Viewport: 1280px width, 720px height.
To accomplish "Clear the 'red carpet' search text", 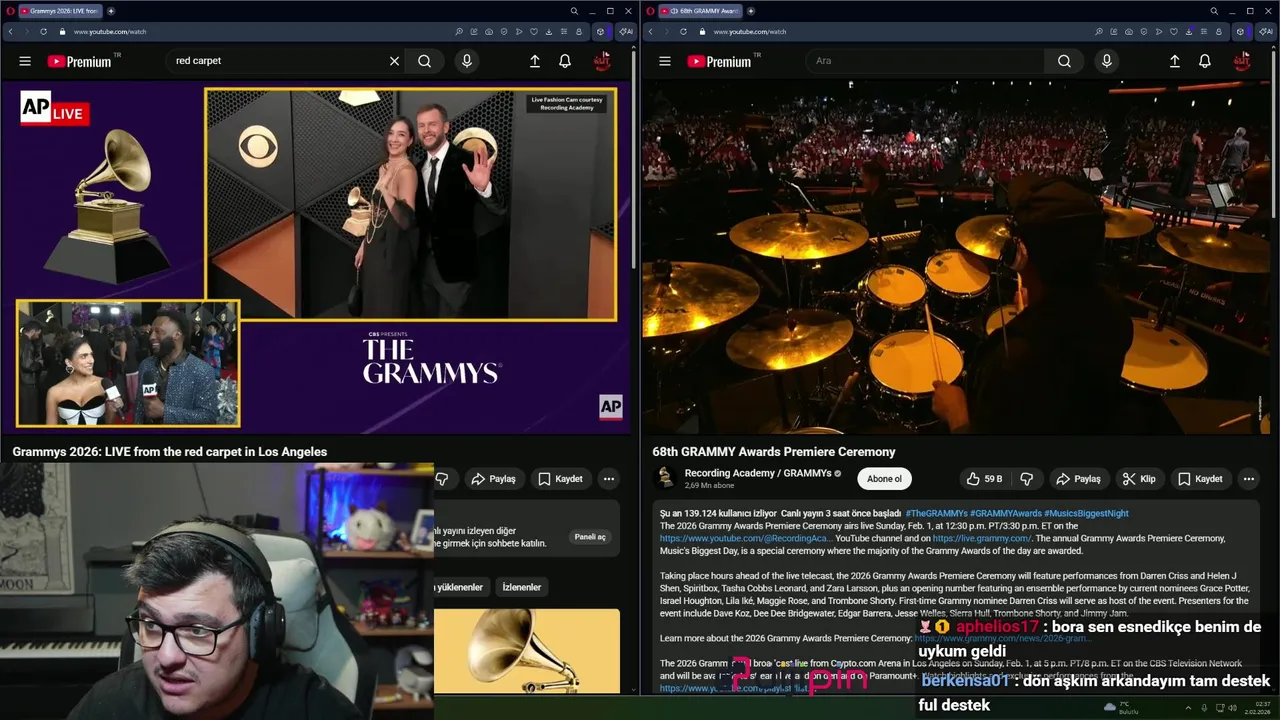I will 394,61.
